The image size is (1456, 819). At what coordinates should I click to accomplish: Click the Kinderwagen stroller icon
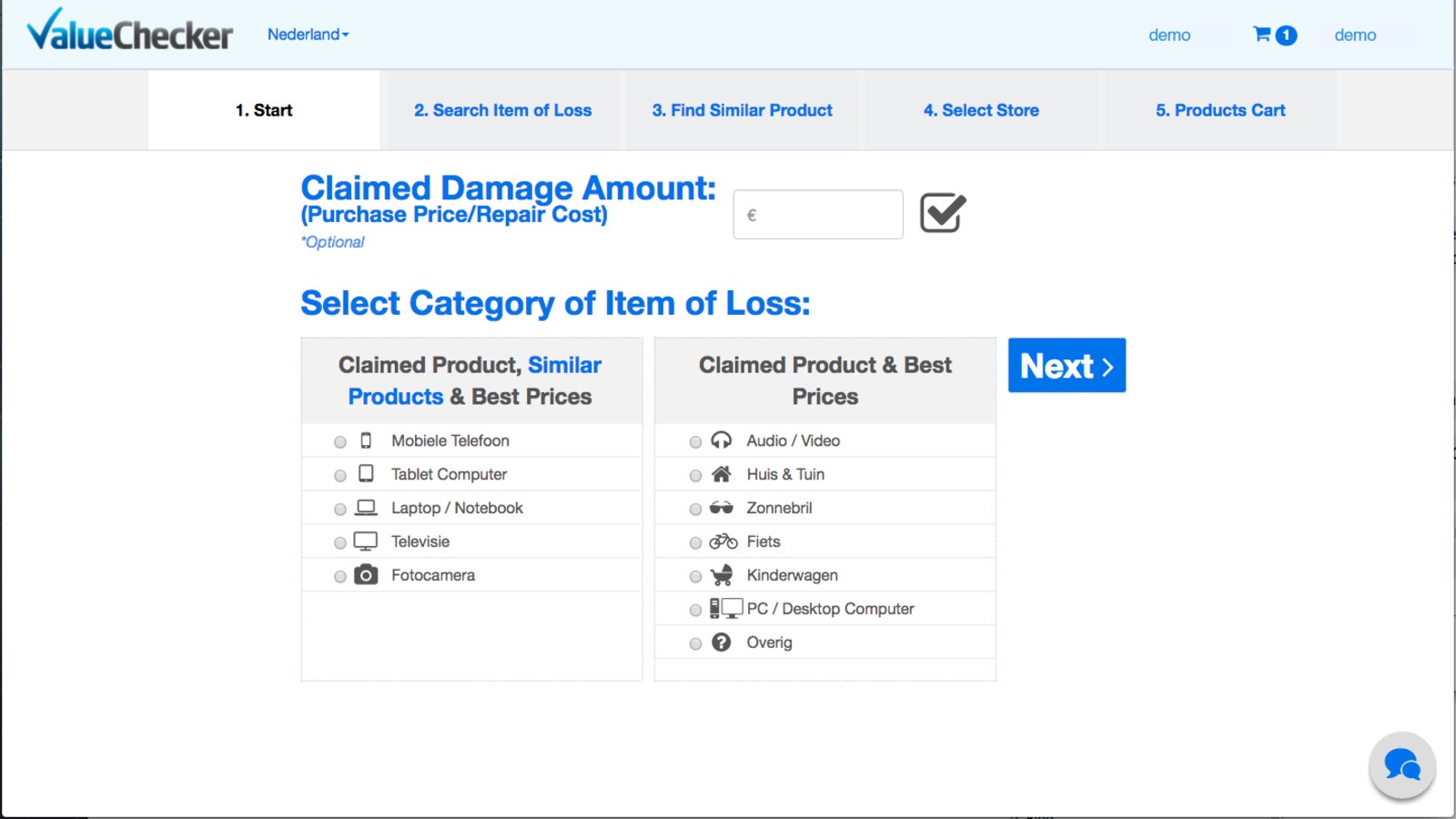[722, 575]
